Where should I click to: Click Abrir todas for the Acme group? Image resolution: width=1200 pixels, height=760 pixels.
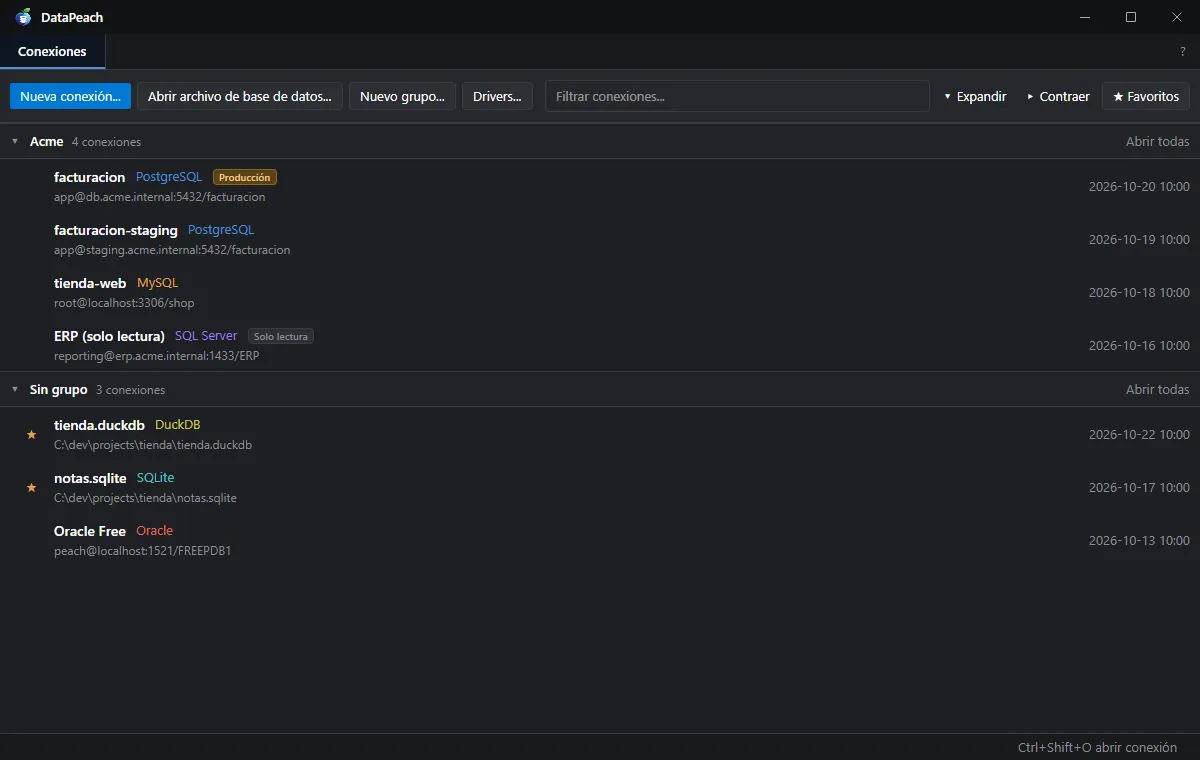click(1158, 142)
